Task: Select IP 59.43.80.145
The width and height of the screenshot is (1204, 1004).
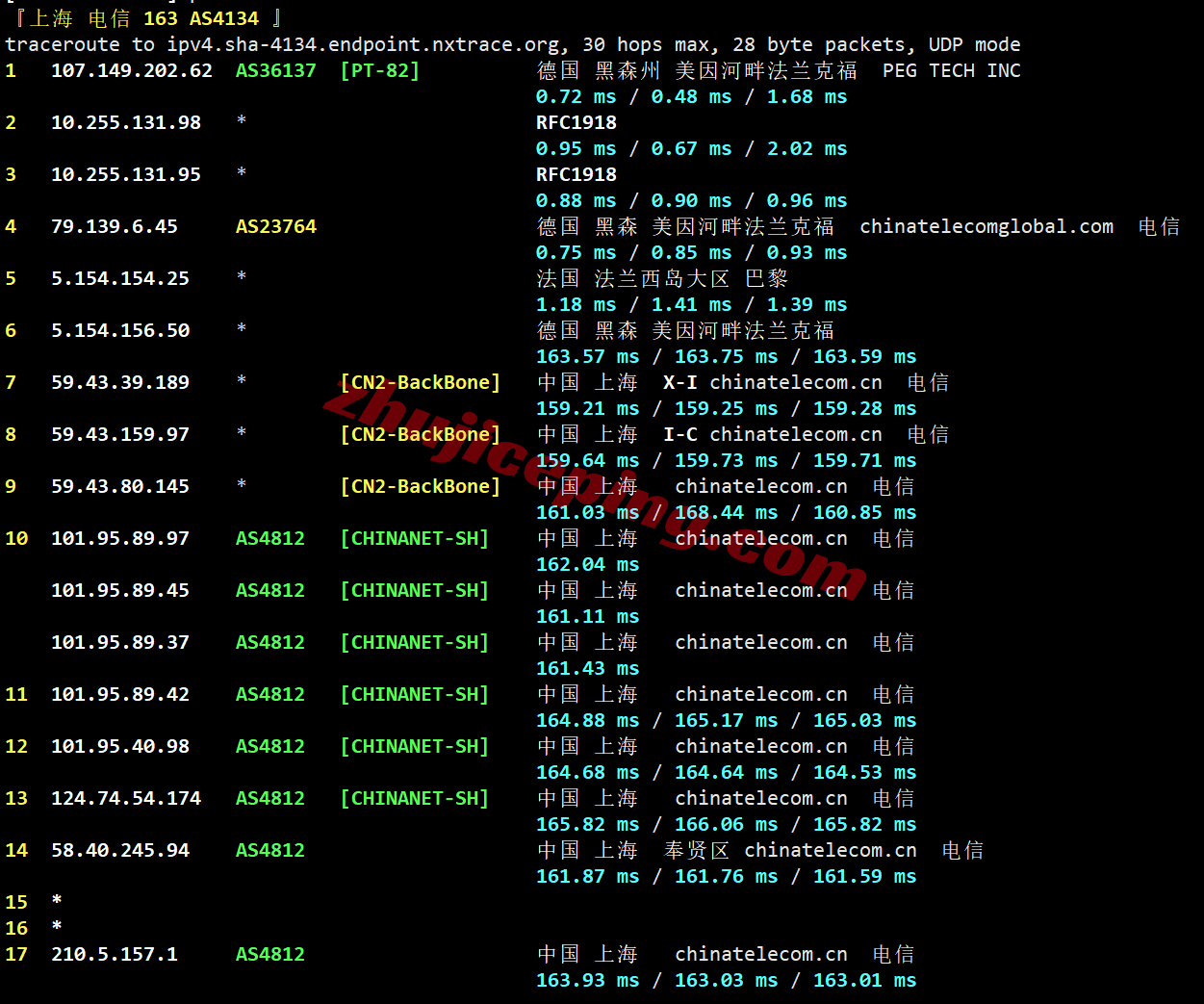Action: [120, 486]
